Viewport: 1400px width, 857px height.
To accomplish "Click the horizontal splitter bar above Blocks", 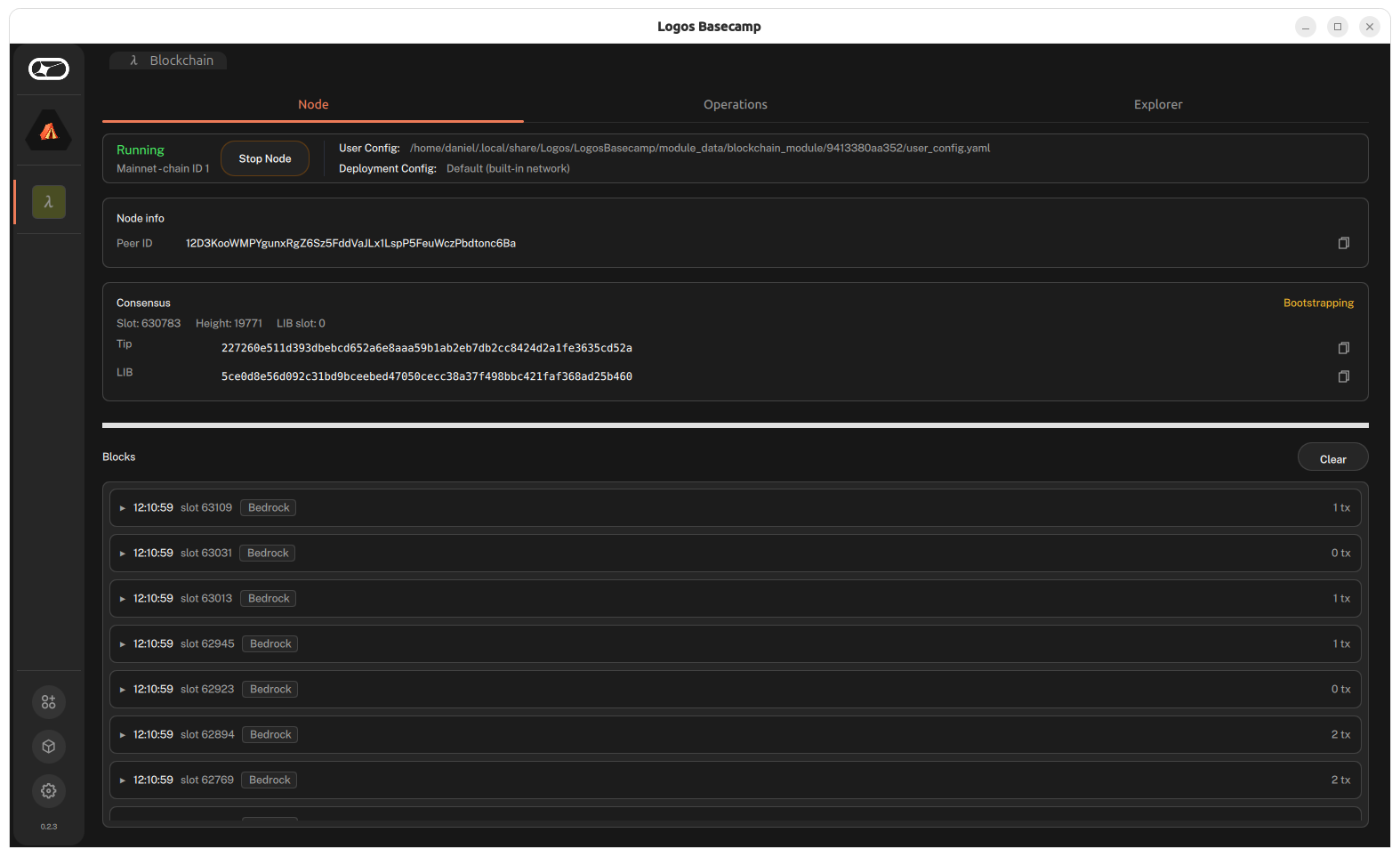I will coord(736,425).
